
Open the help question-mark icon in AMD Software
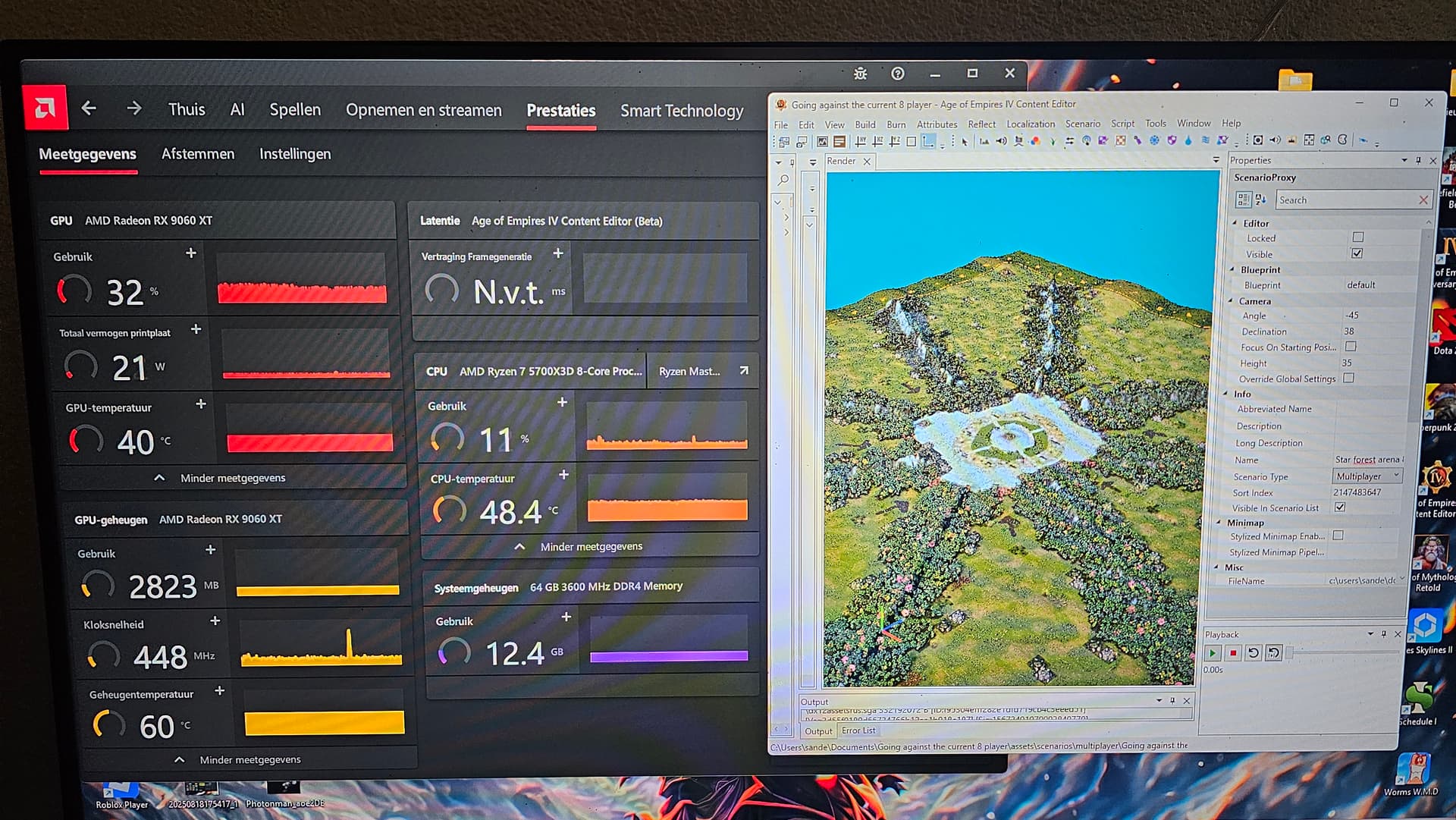(x=898, y=74)
